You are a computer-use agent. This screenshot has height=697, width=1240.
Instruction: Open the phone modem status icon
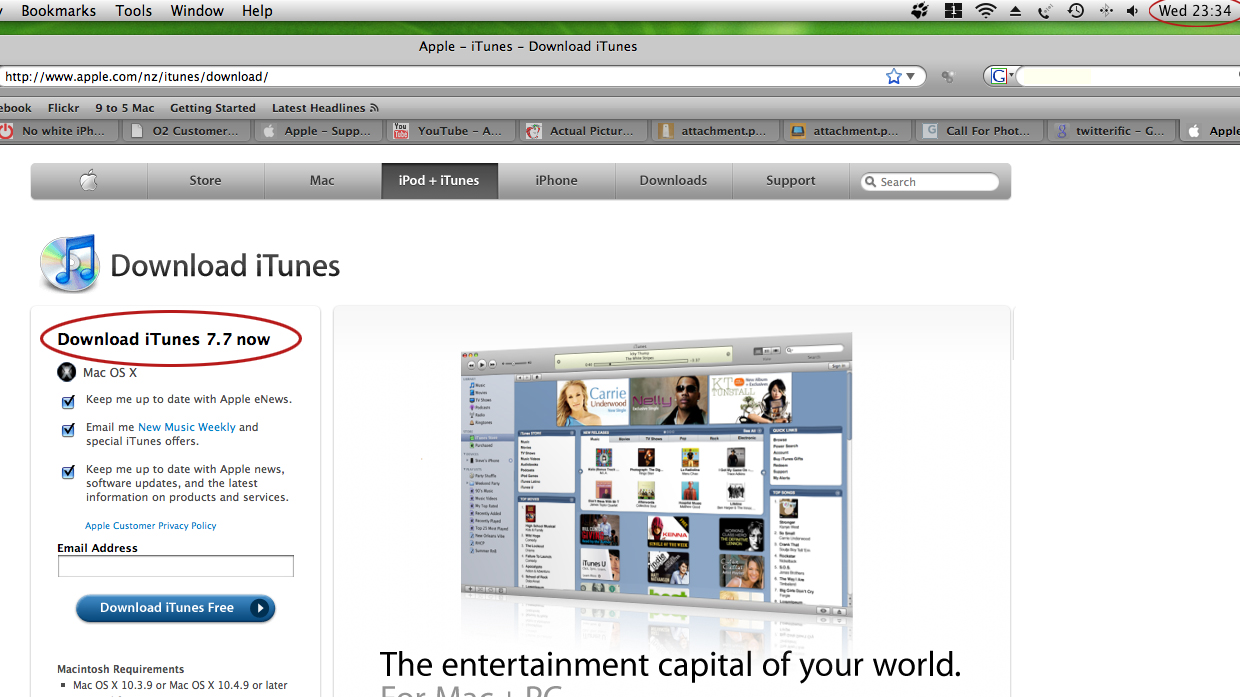pos(1045,11)
